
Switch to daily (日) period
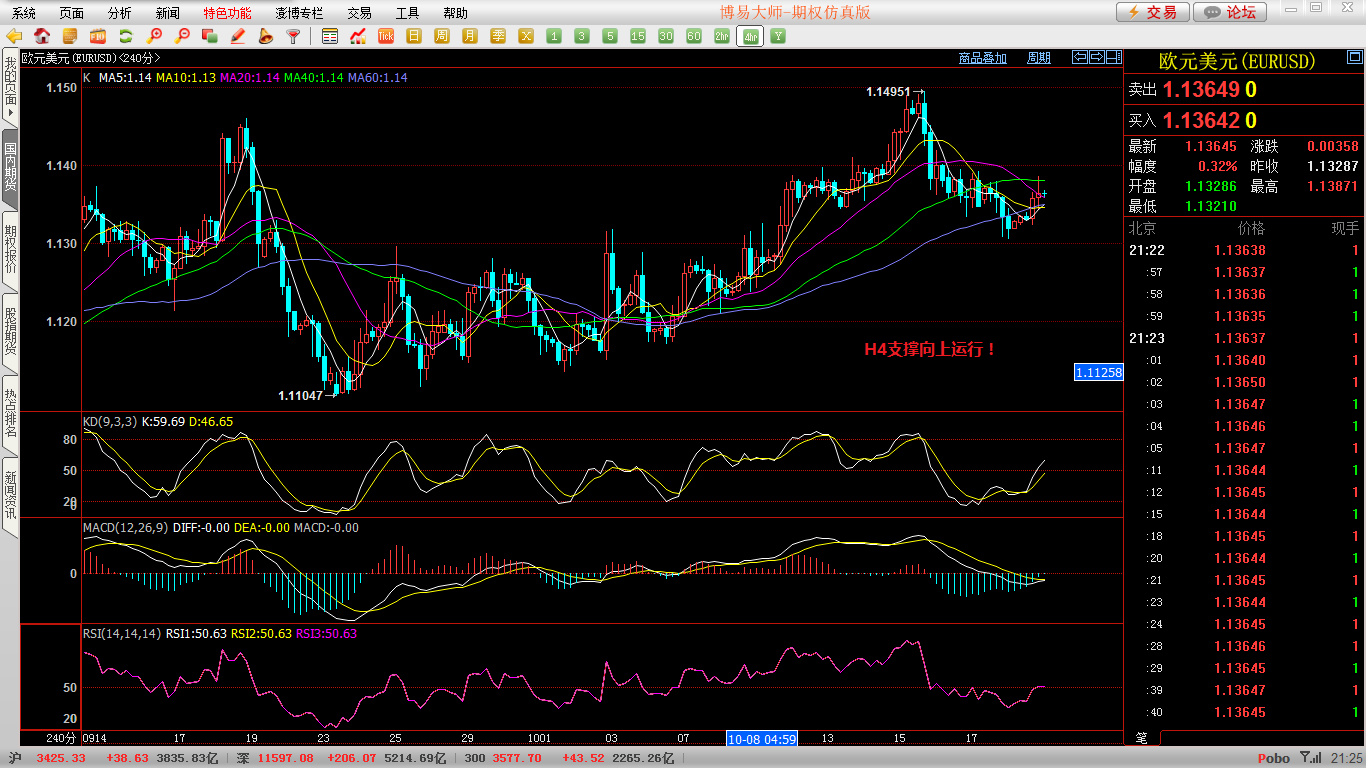414,36
